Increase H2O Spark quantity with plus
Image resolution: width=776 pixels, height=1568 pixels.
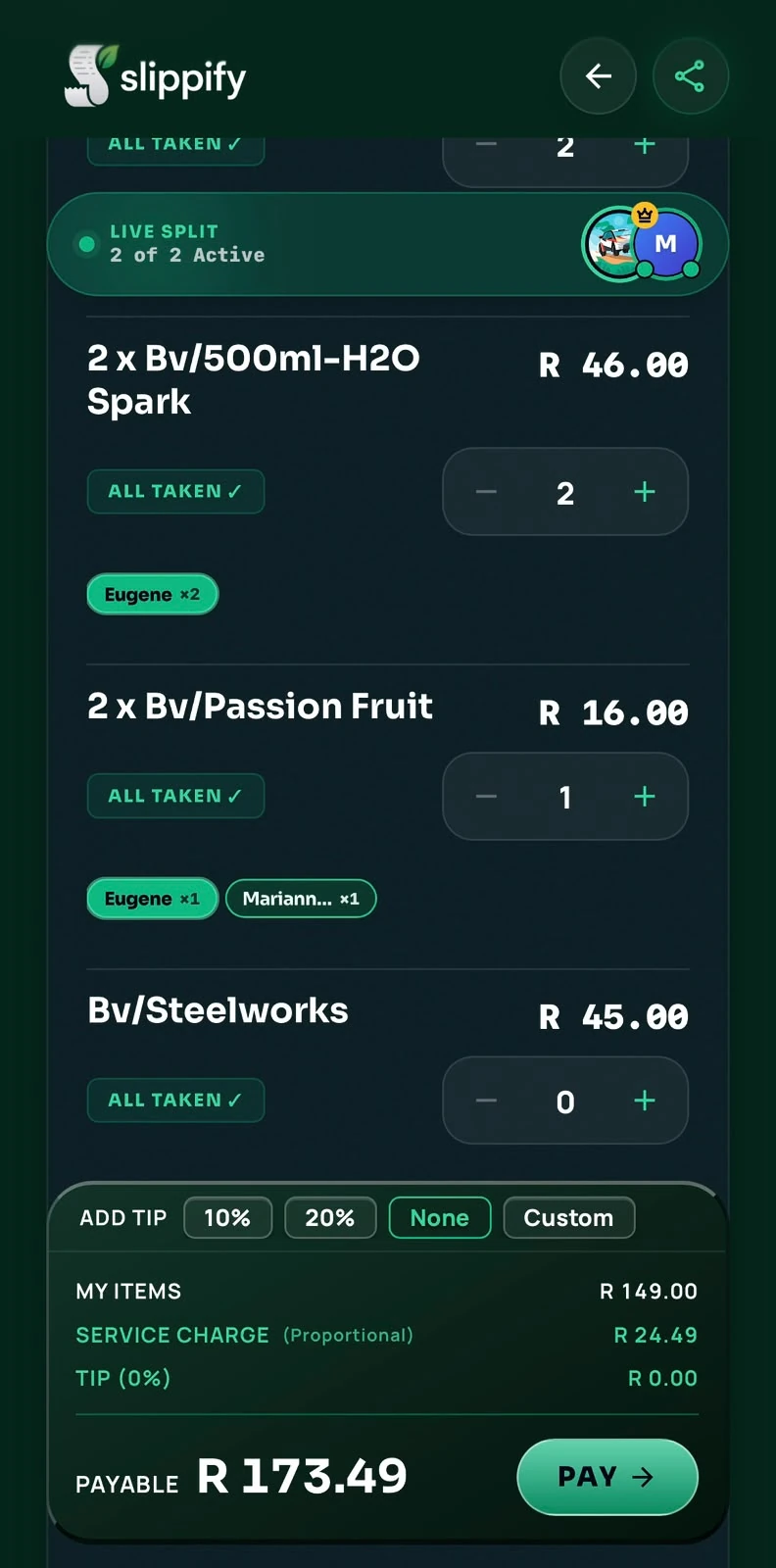(644, 492)
